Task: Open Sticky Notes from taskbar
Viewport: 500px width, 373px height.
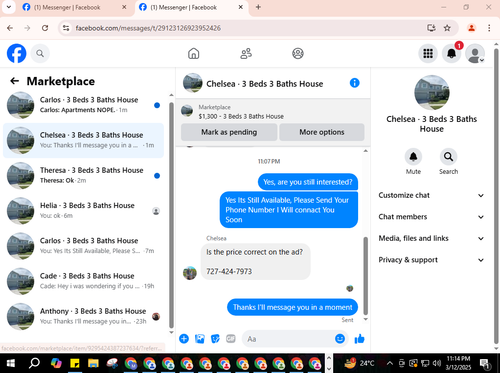Action: 75,363
